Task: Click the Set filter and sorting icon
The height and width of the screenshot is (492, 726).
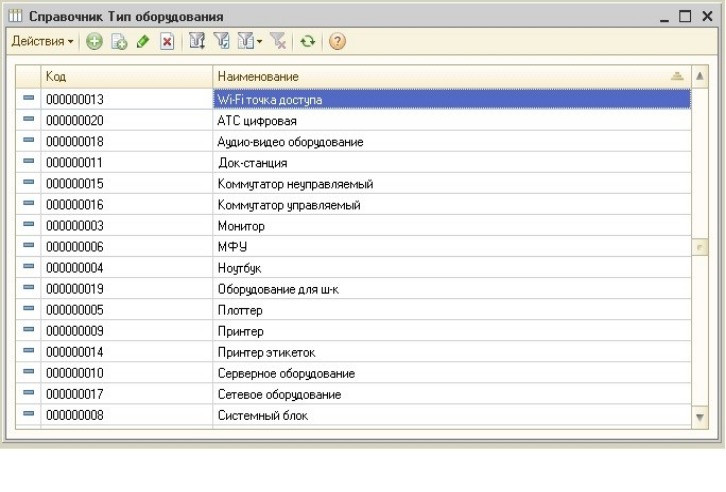Action: tap(196, 42)
